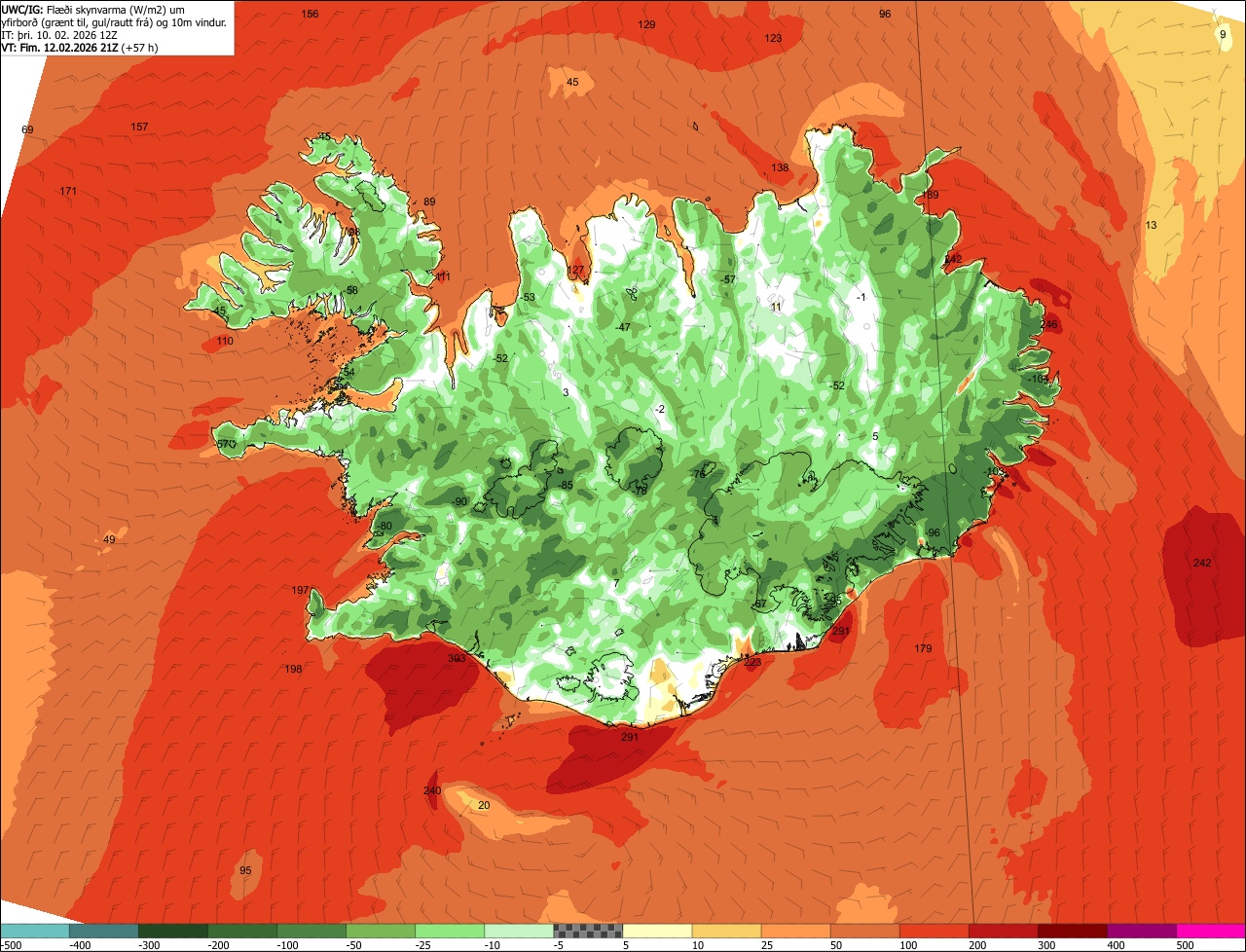Select the dark red 300 to 400 swatch
The width and height of the screenshot is (1246, 952).
[x=1073, y=931]
